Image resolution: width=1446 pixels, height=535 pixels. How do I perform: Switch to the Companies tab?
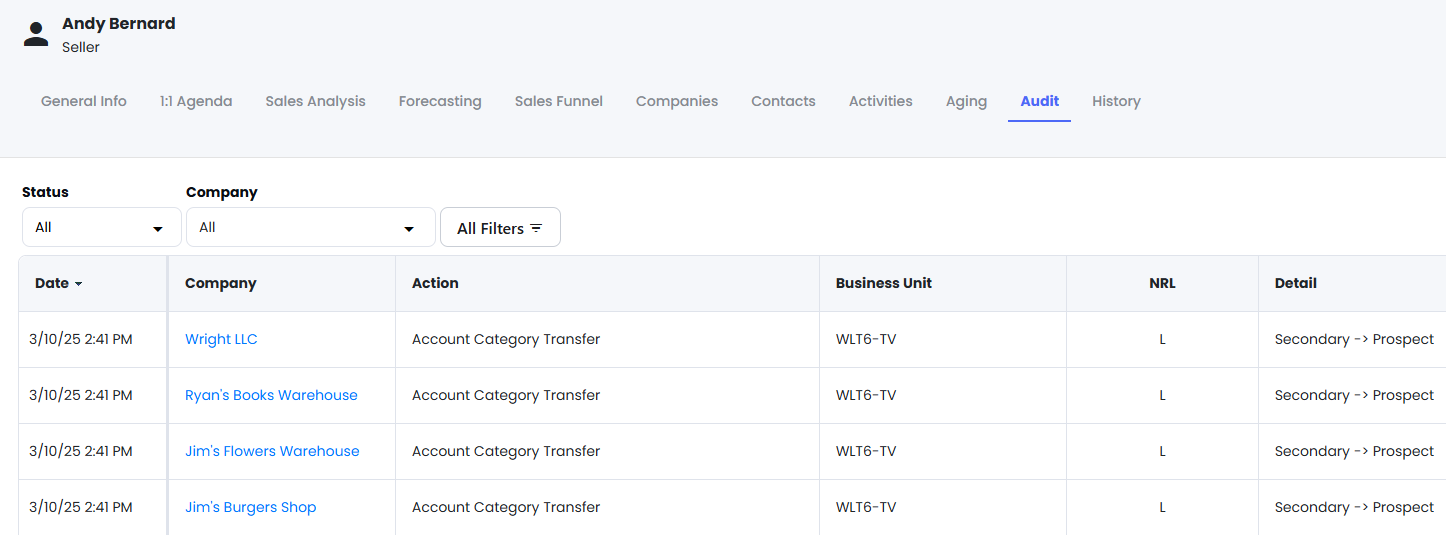tap(677, 101)
